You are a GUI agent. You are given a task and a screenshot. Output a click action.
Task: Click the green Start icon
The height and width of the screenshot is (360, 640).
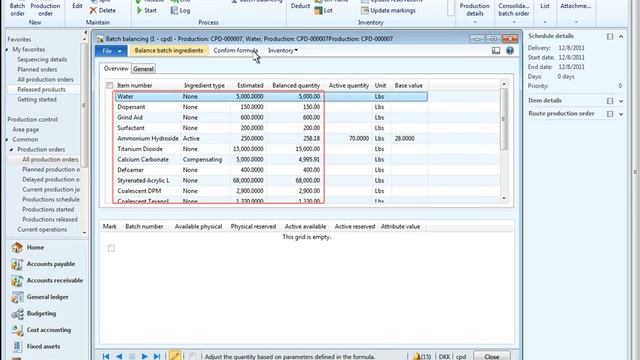click(x=139, y=10)
